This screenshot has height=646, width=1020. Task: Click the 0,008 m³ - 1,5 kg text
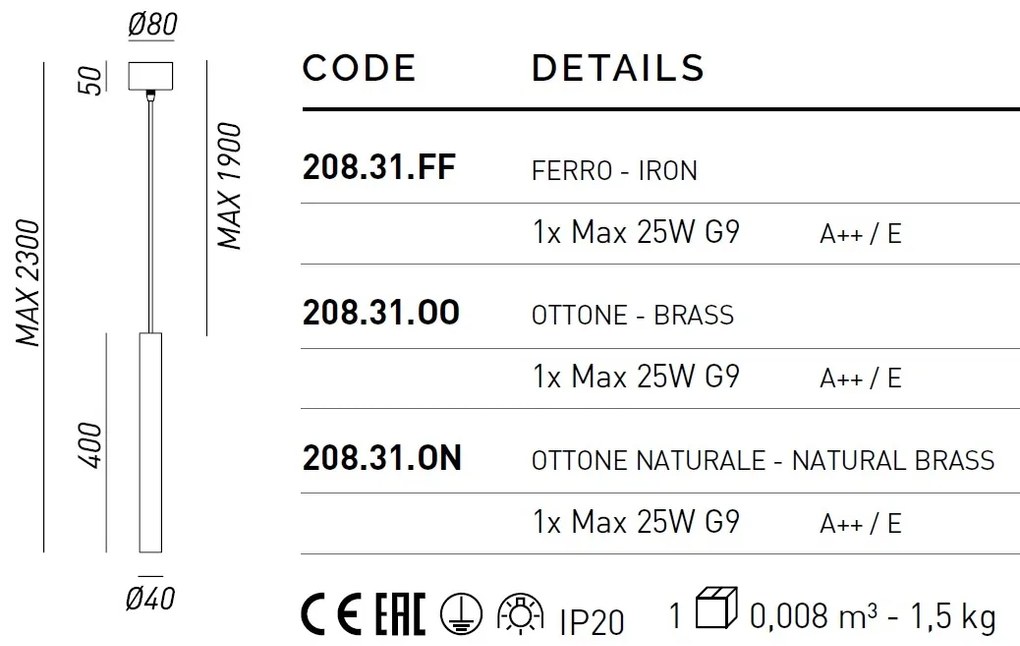click(x=872, y=616)
